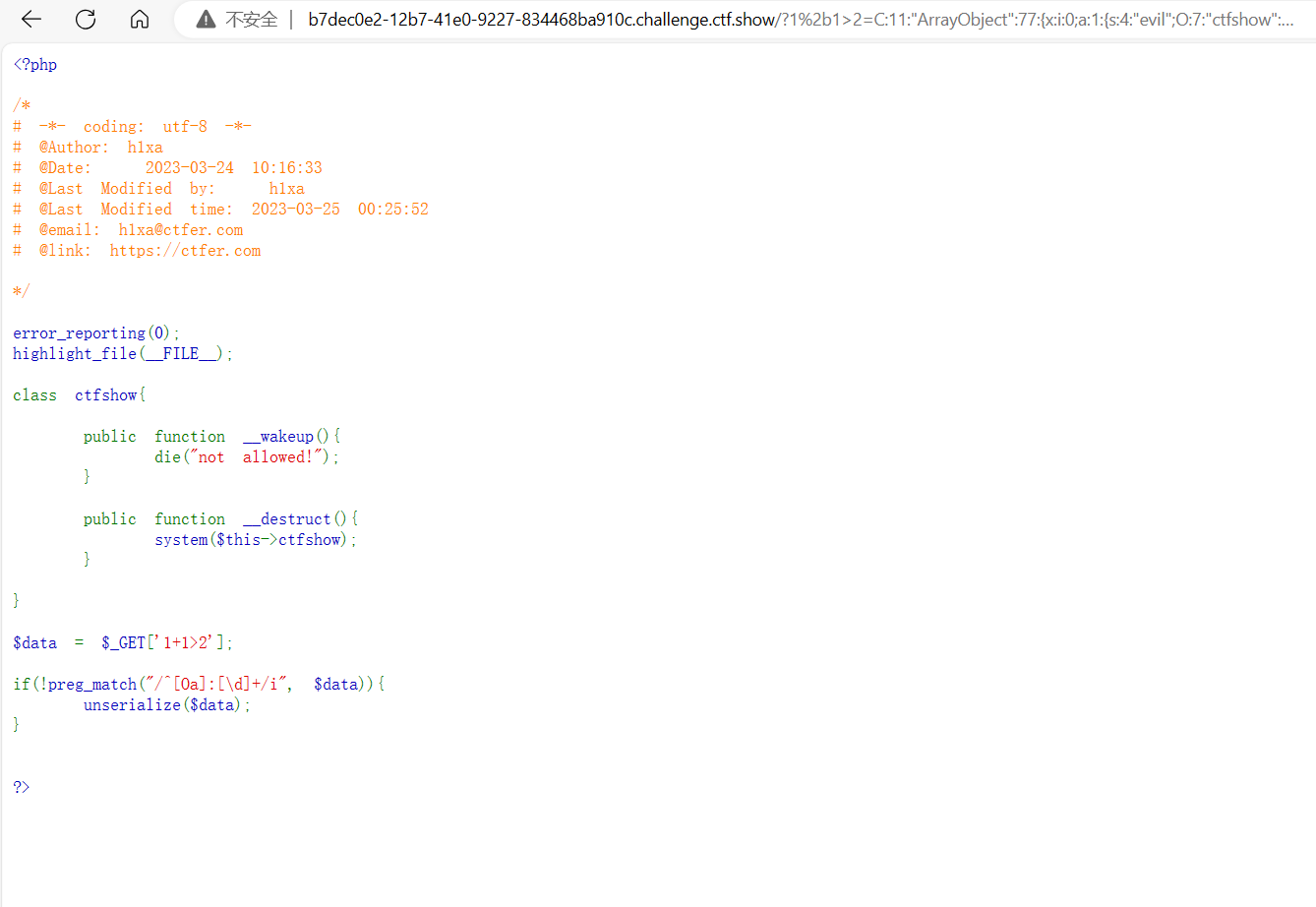This screenshot has height=907, width=1316.
Task: Click the h1xa@ctfer.com email text
Action: click(180, 229)
